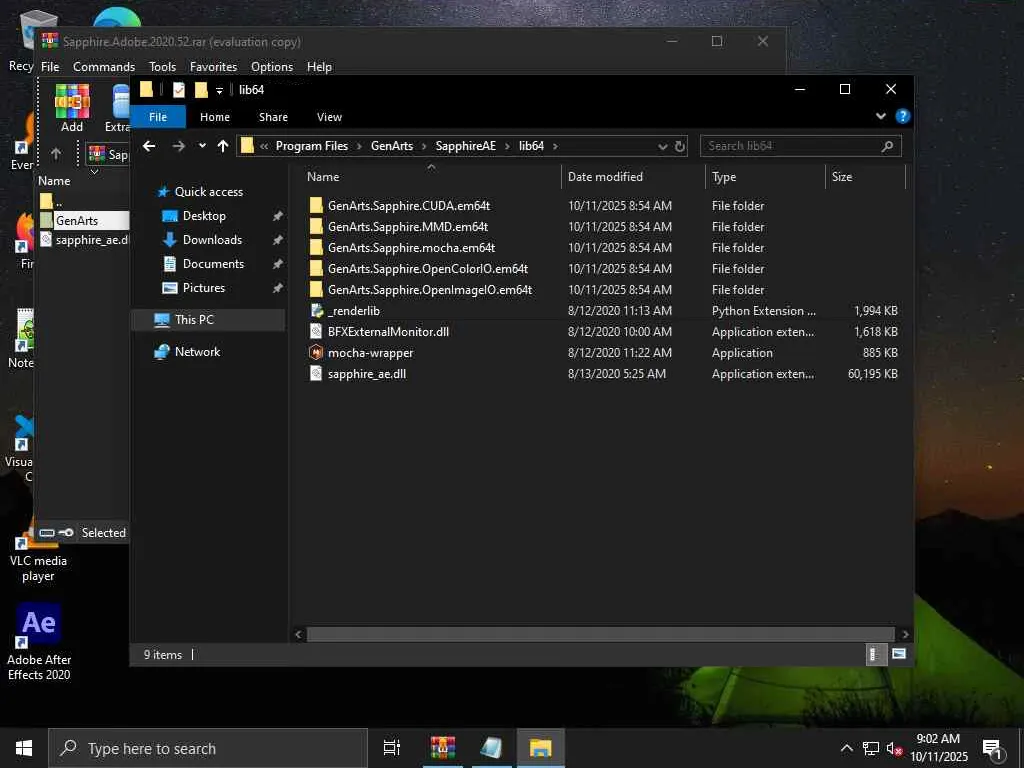Open WinRAR Commands menu
The height and width of the screenshot is (768, 1024).
pyautogui.click(x=104, y=67)
